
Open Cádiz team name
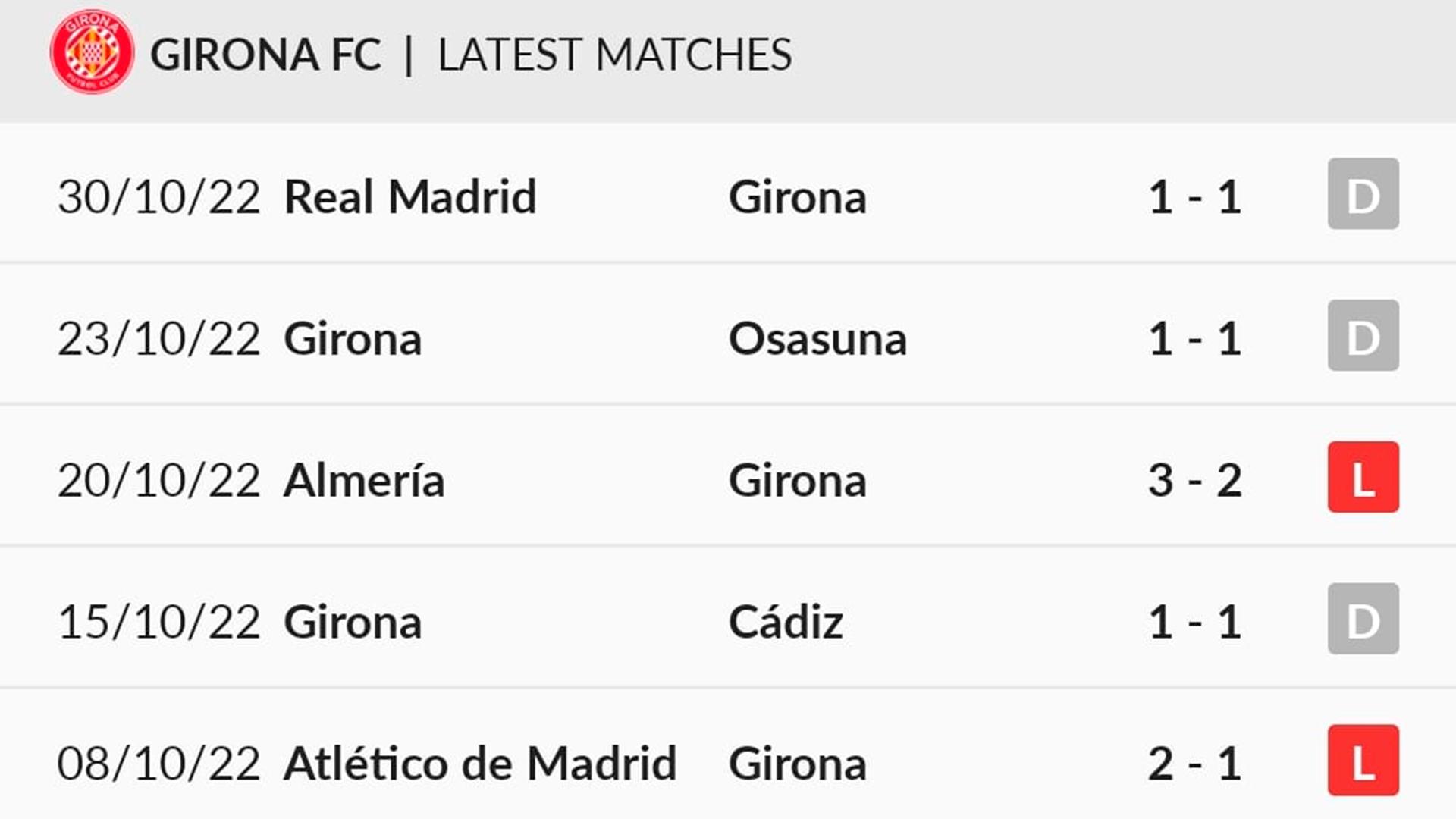[786, 622]
